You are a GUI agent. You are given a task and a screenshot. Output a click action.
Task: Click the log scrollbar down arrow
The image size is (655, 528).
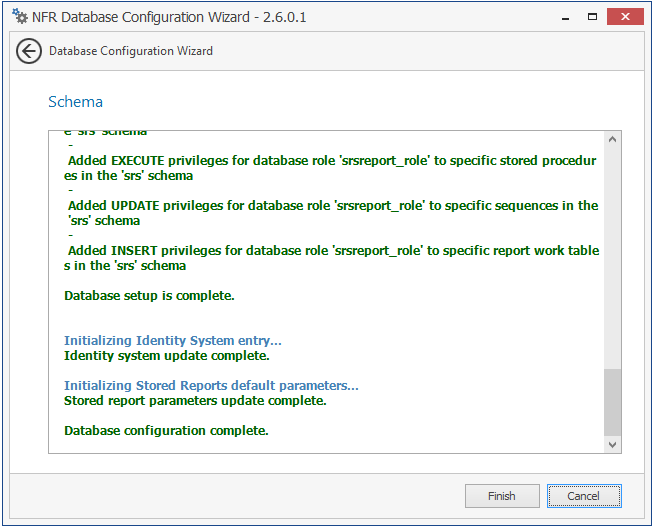[613, 445]
